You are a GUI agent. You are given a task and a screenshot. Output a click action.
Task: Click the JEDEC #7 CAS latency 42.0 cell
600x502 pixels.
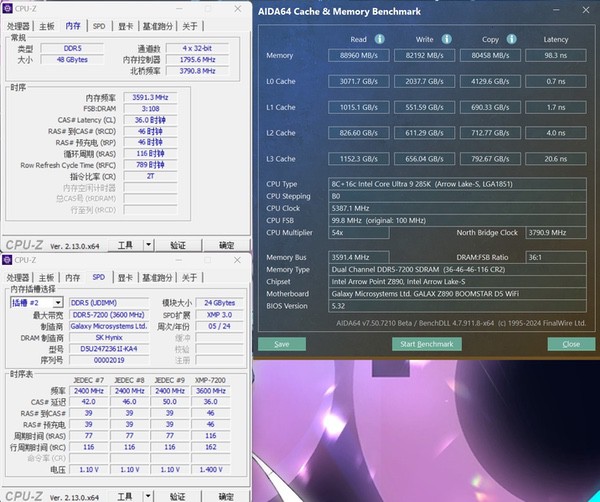(88, 402)
